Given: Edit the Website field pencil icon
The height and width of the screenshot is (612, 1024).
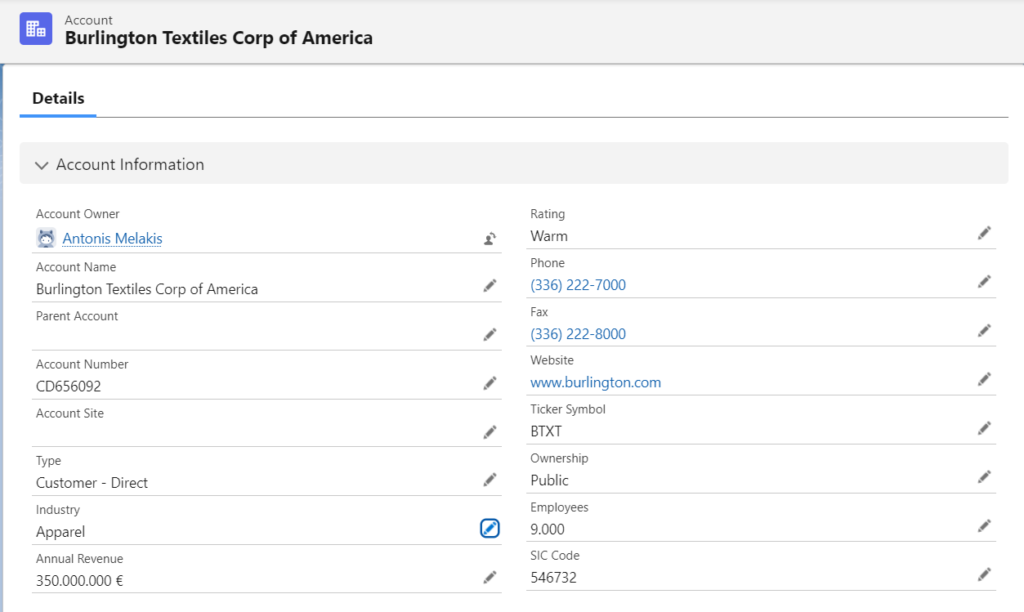Looking at the screenshot, I should coord(984,379).
